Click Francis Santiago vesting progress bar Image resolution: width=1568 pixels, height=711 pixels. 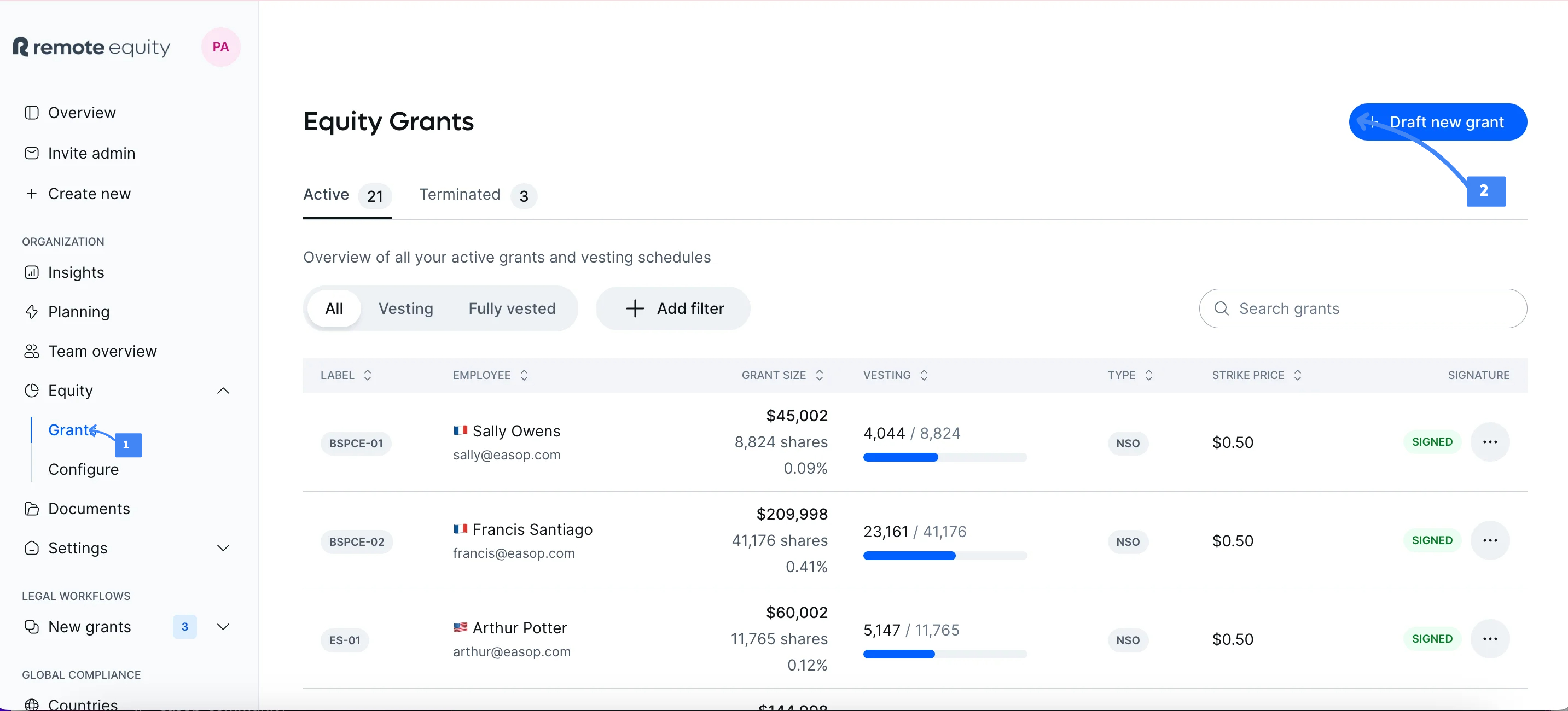pyautogui.click(x=945, y=556)
